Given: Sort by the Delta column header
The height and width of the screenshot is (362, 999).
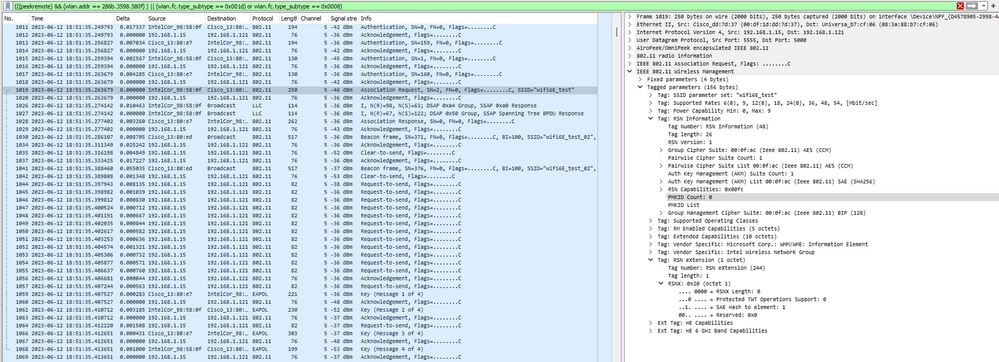Looking at the screenshot, I should 130,19.
